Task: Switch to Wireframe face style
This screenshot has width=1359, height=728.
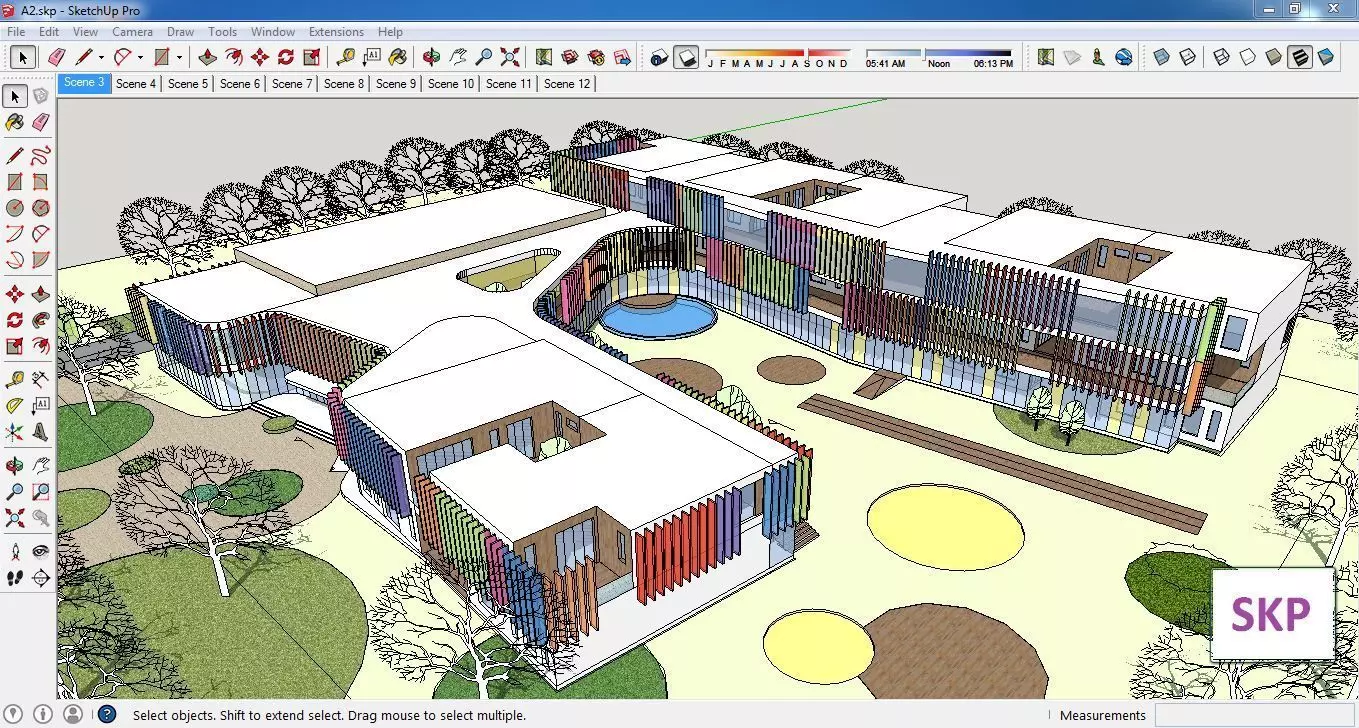Action: 1221,57
